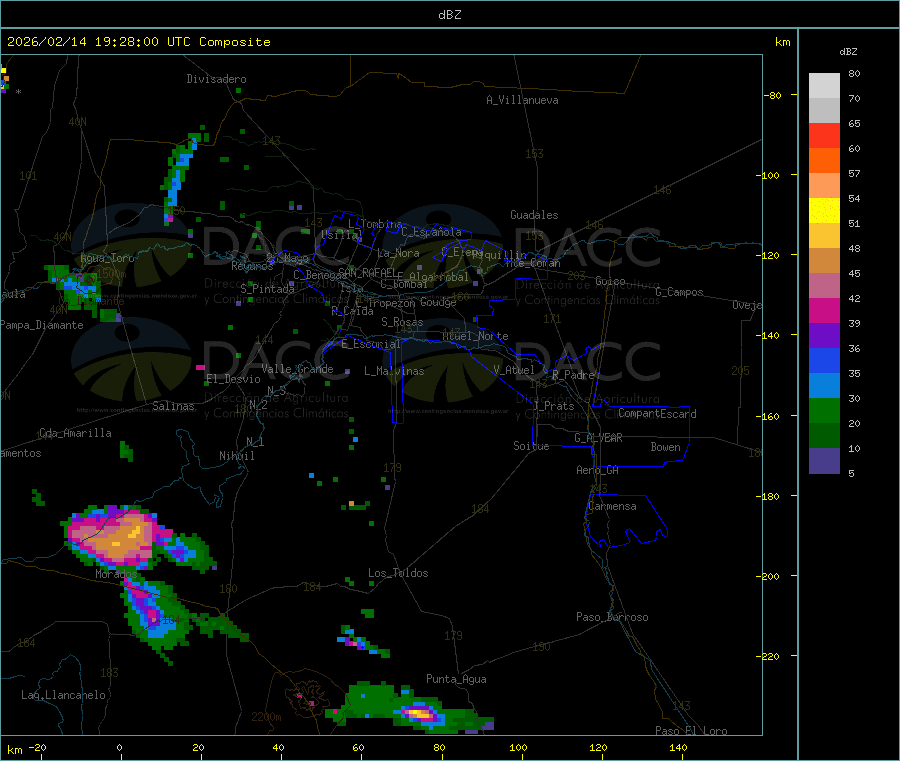Select the J_Prats label

554,406
